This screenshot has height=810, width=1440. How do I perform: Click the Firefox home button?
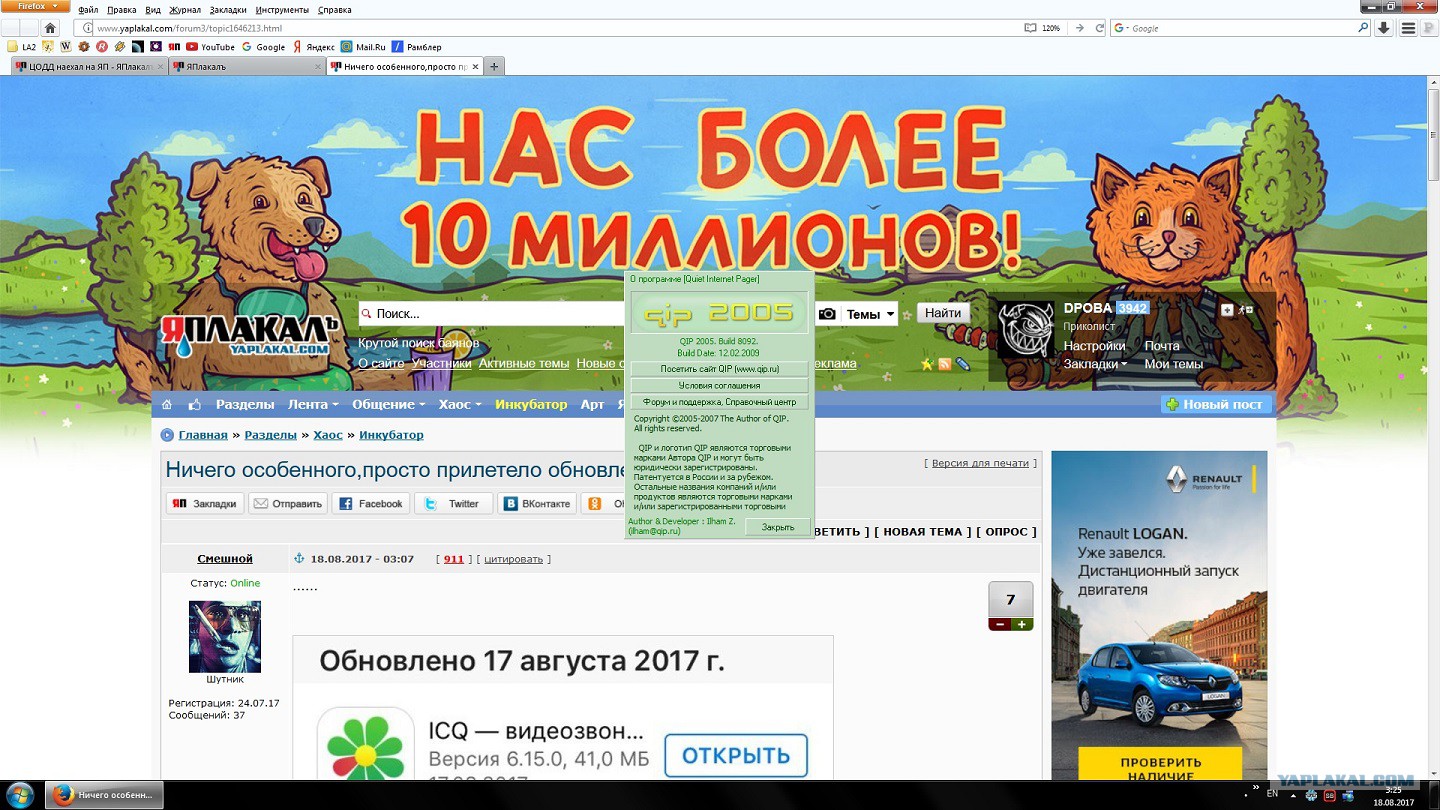50,28
